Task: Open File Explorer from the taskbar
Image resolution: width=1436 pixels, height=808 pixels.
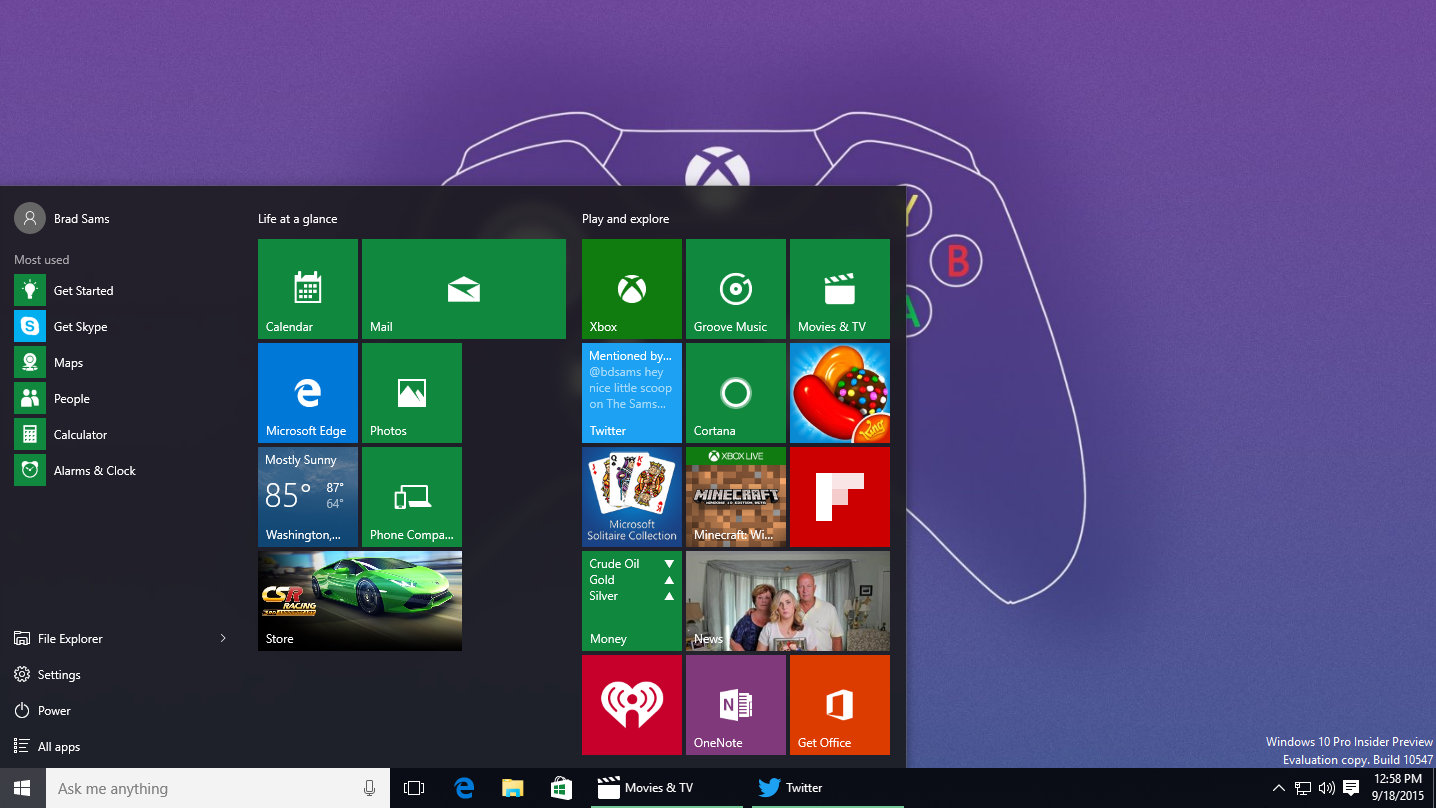Action: [513, 788]
